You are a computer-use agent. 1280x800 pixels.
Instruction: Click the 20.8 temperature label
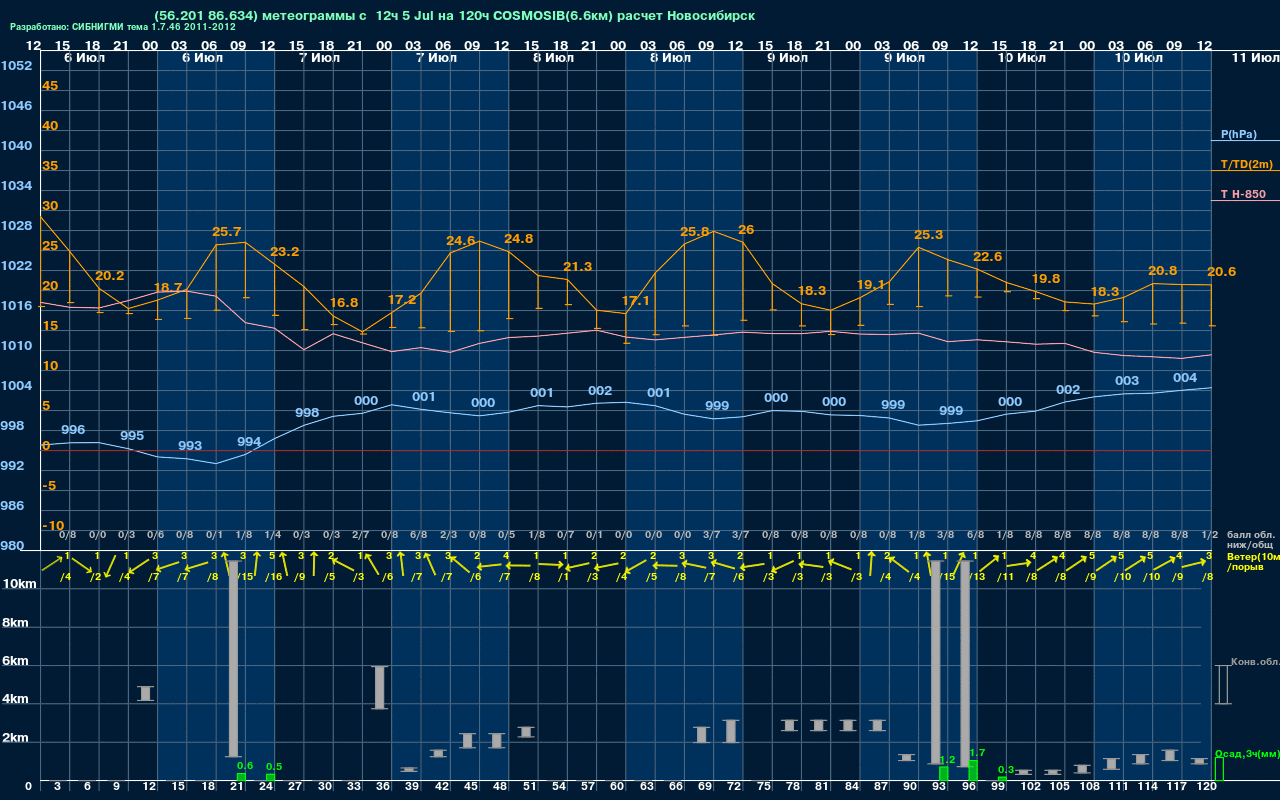tap(1163, 271)
